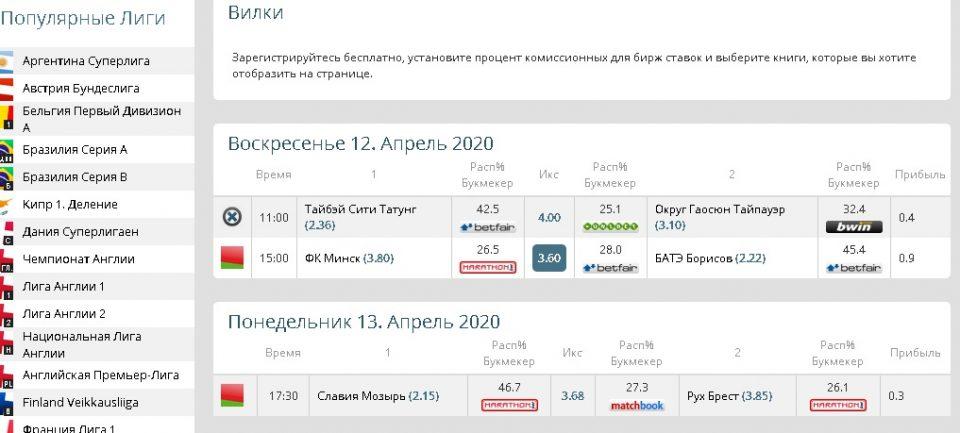This screenshot has width=960, height=433.
Task: Click the 4.00 draw odds link
Action: coord(549,217)
